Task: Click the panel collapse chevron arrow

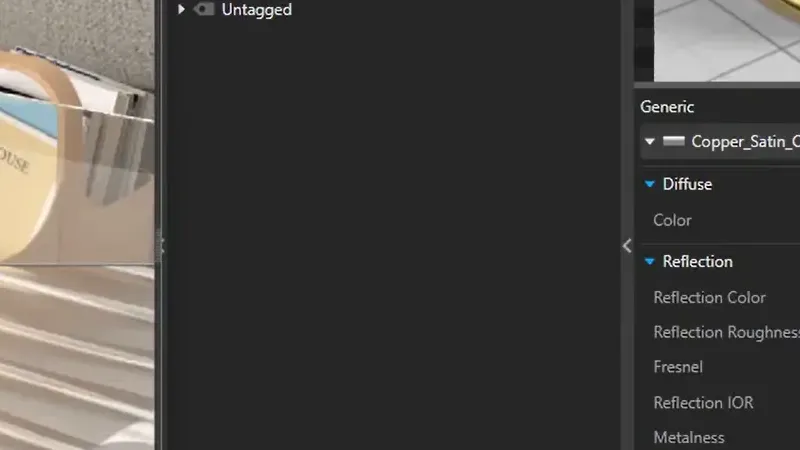Action: click(x=627, y=246)
